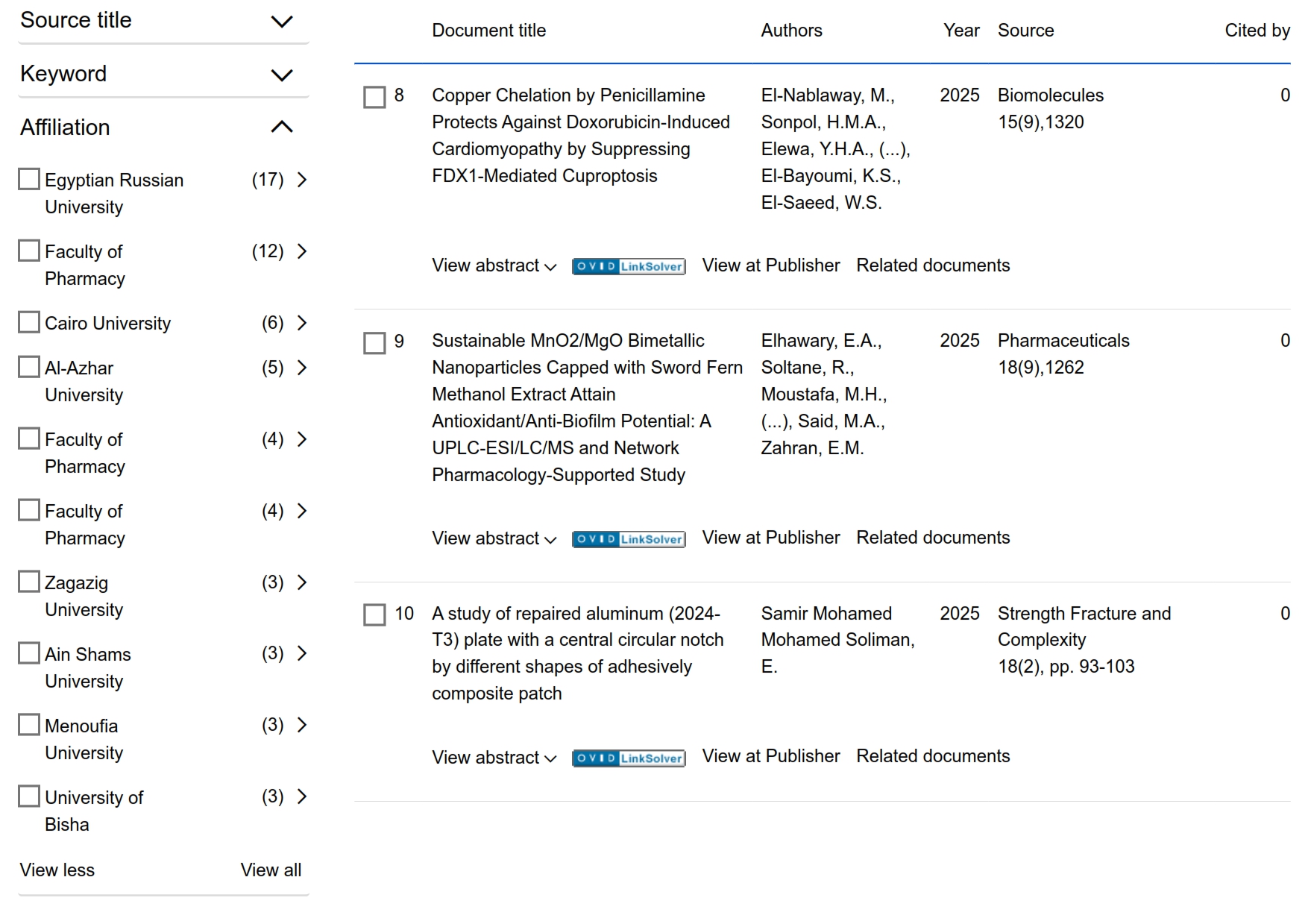1308x924 pixels.
Task: Click OVID LinkSolver icon for document 9
Action: (628, 538)
